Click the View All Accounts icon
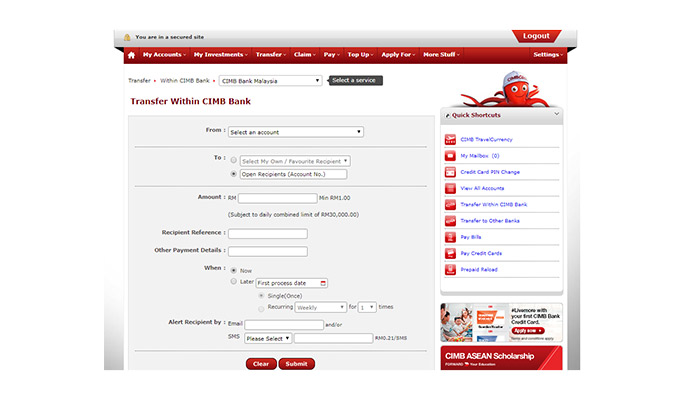The width and height of the screenshot is (700, 400). point(450,188)
